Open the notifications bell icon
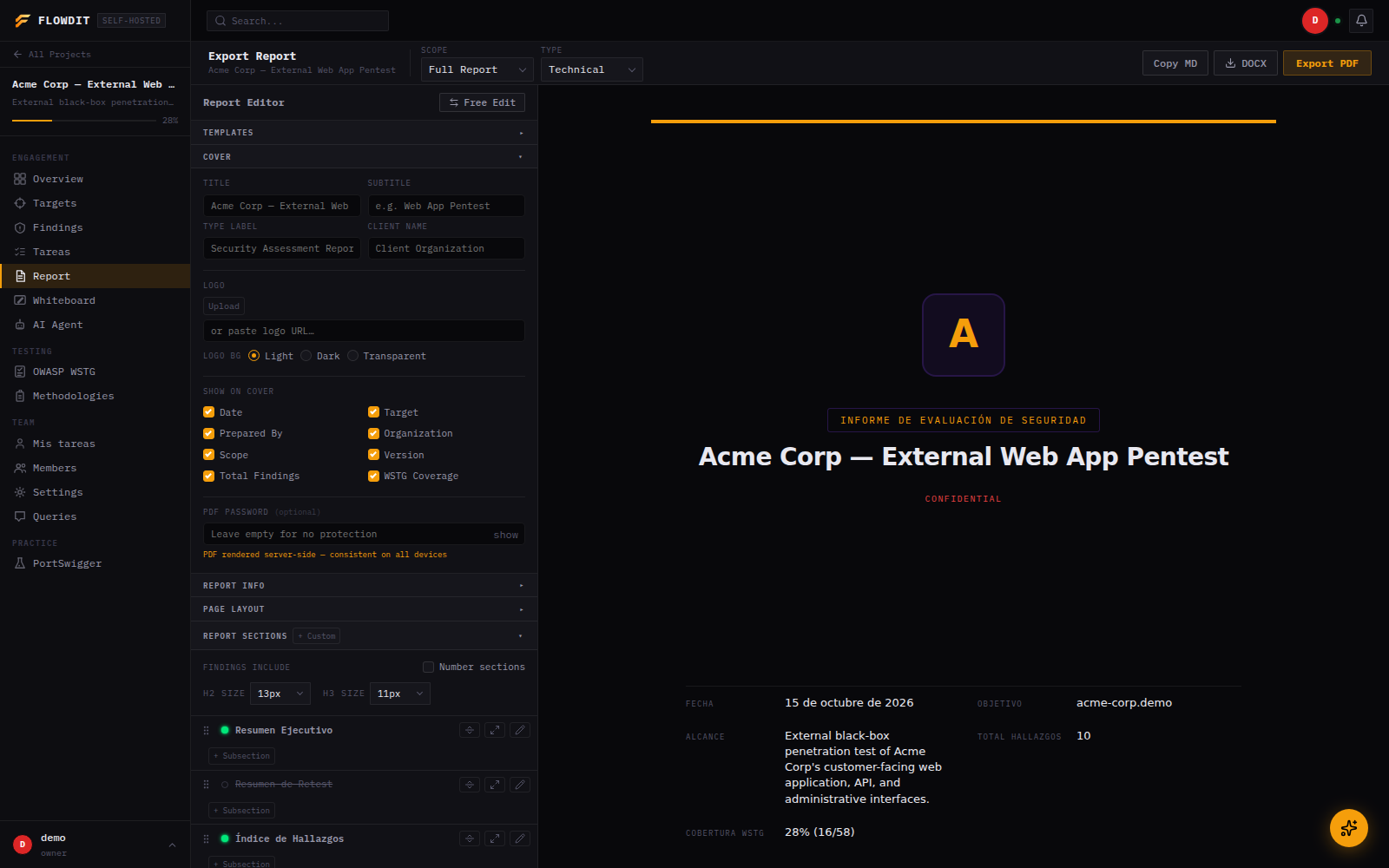Viewport: 1389px width, 868px height. coord(1361,20)
